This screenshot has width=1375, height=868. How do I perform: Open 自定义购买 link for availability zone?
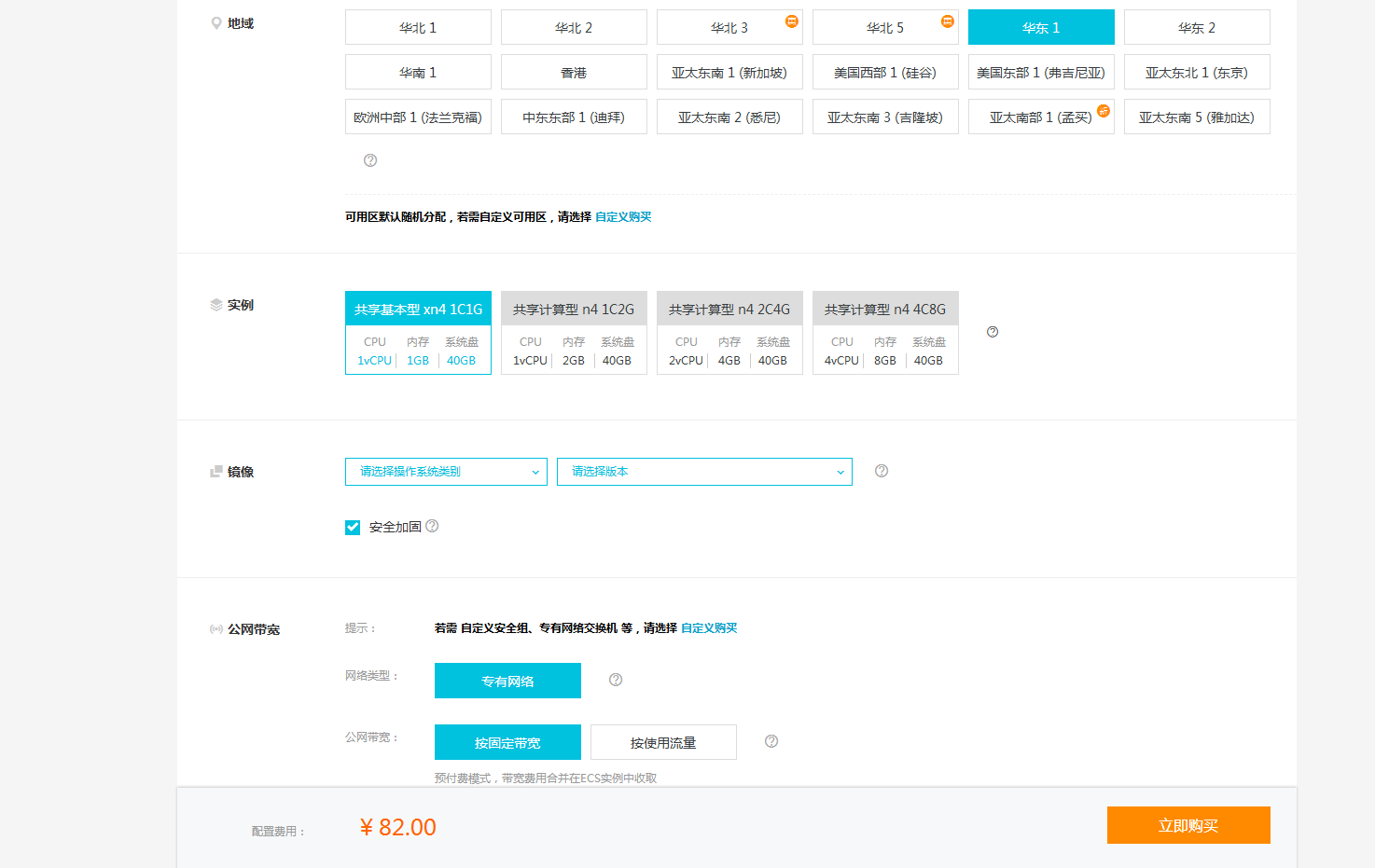[623, 216]
